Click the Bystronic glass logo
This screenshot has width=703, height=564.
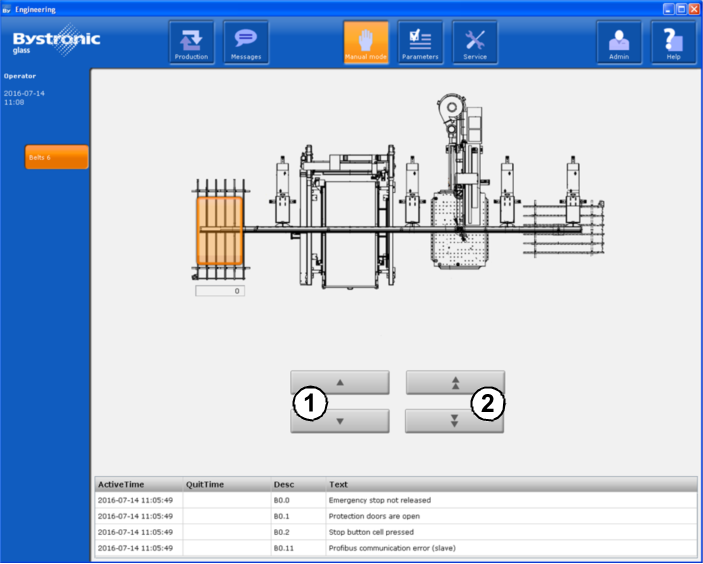pos(56,42)
